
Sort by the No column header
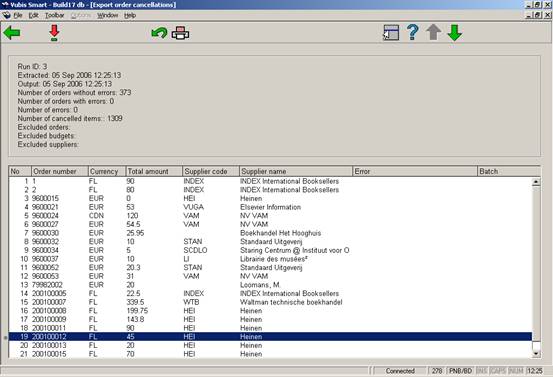pos(20,171)
